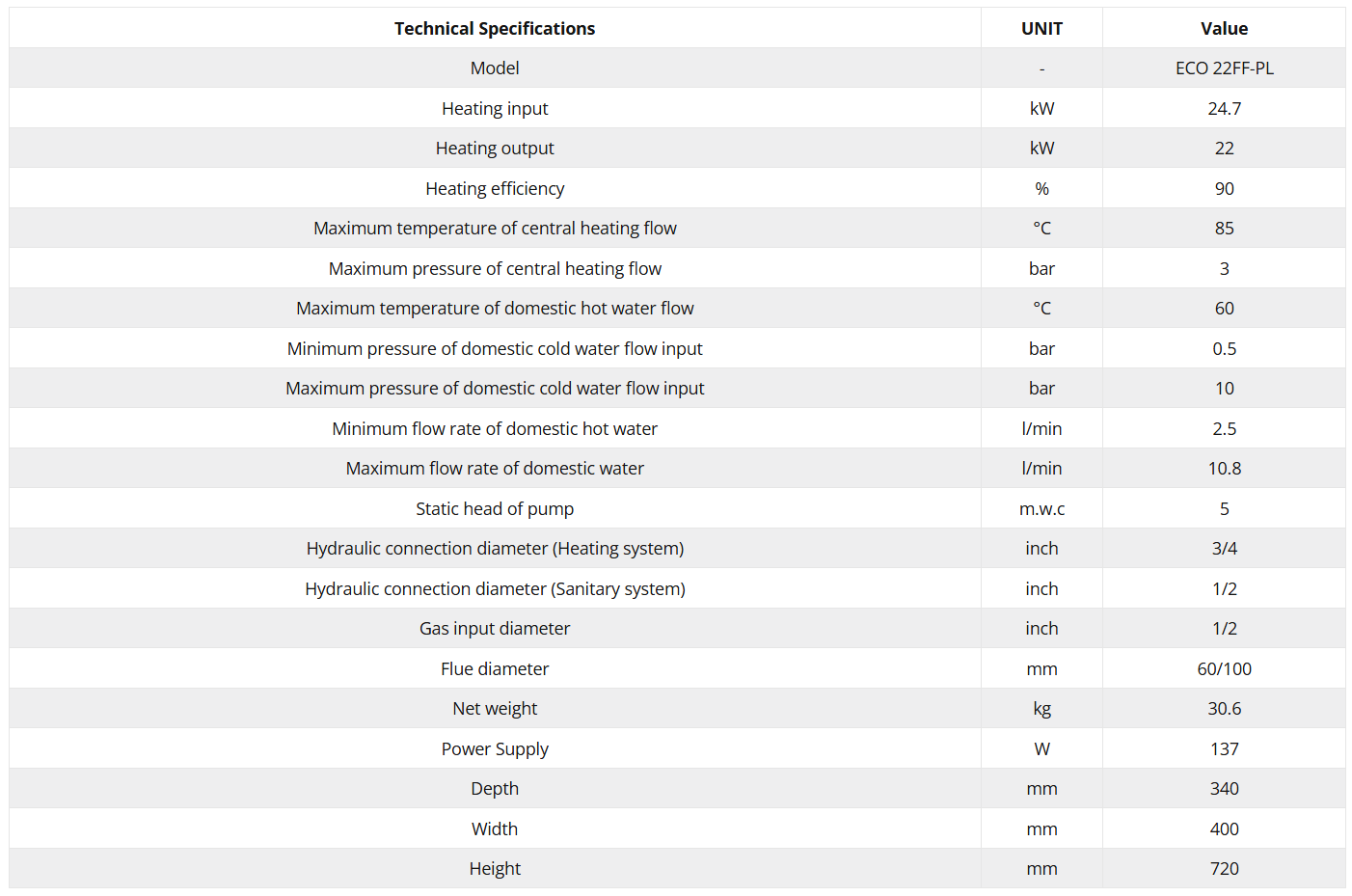Select the Heating efficiency row label
This screenshot has width=1352, height=896.
click(495, 188)
